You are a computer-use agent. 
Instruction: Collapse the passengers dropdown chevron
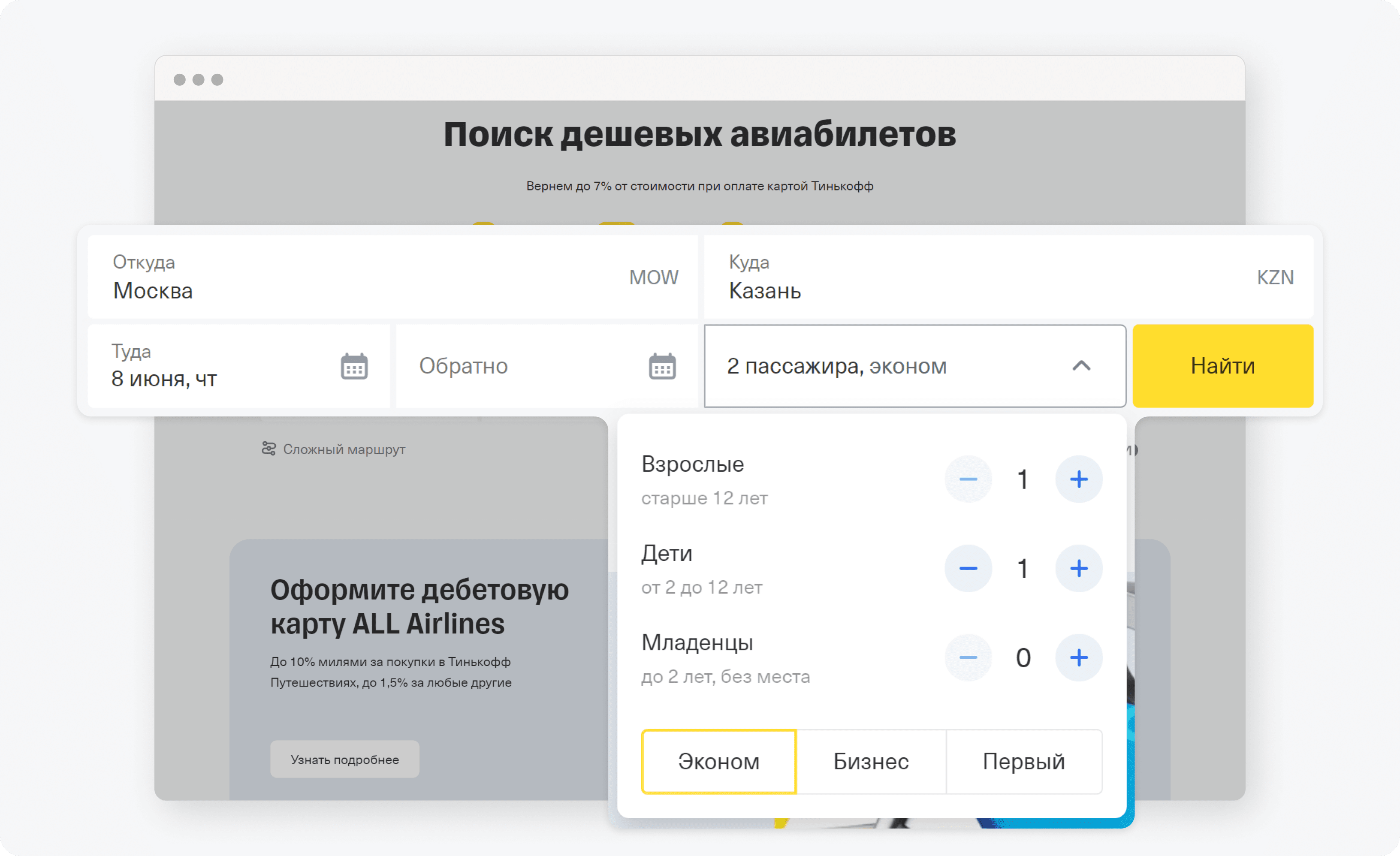click(1081, 366)
